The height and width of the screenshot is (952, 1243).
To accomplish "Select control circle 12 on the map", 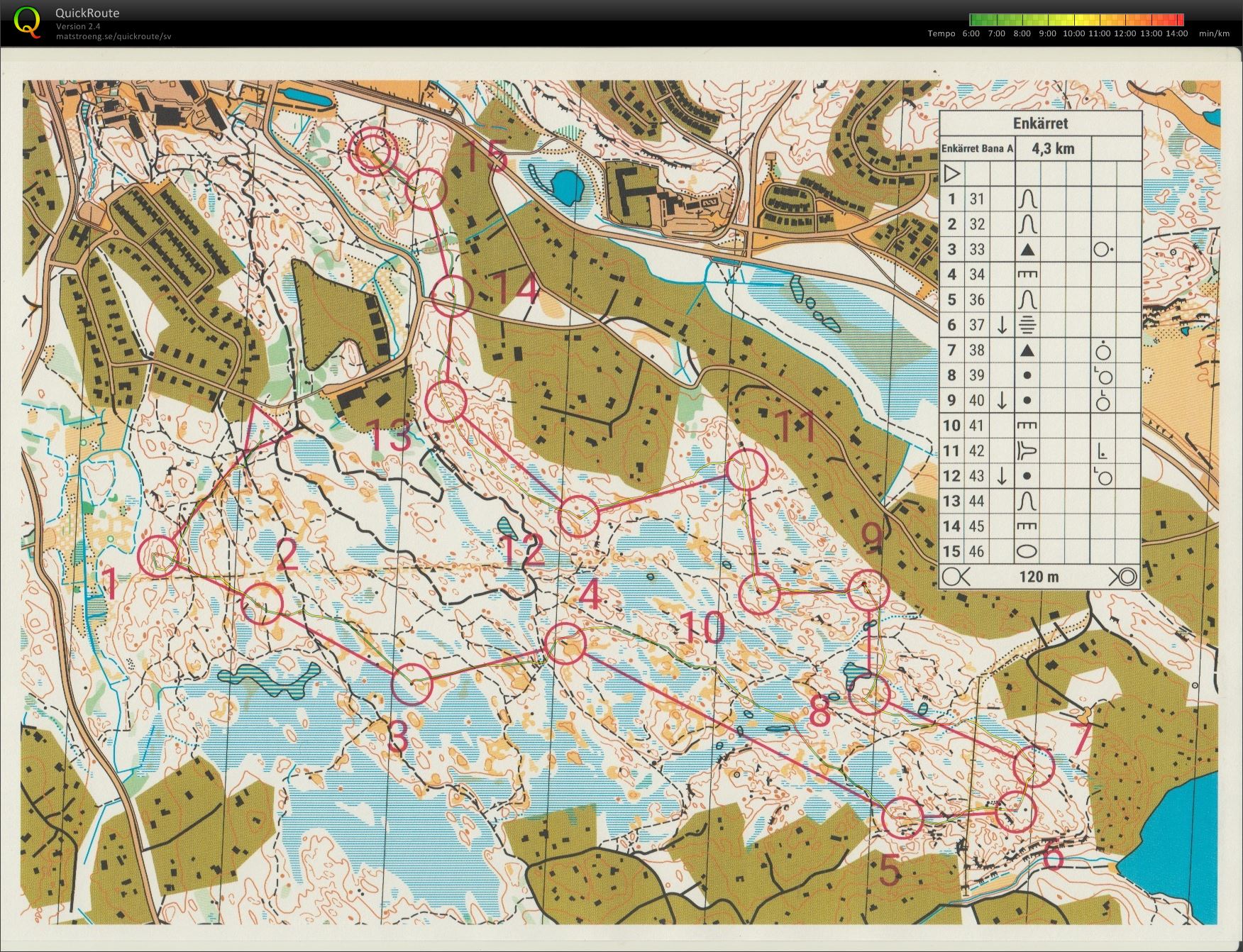I will pyautogui.click(x=578, y=516).
